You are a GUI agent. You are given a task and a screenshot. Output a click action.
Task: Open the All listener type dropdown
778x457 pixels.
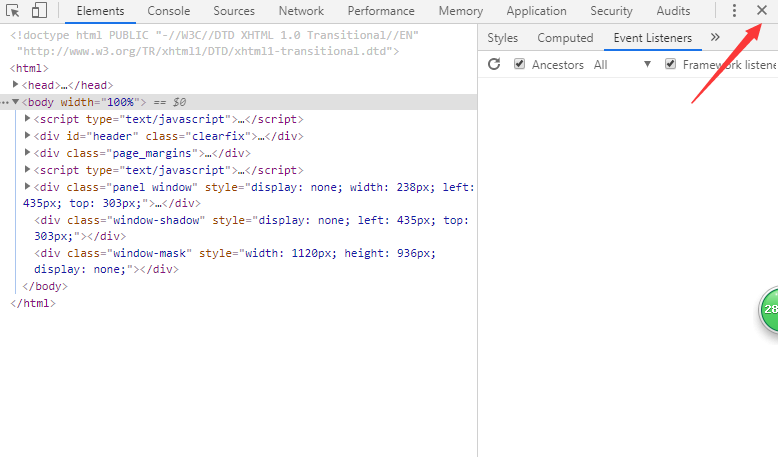point(622,65)
